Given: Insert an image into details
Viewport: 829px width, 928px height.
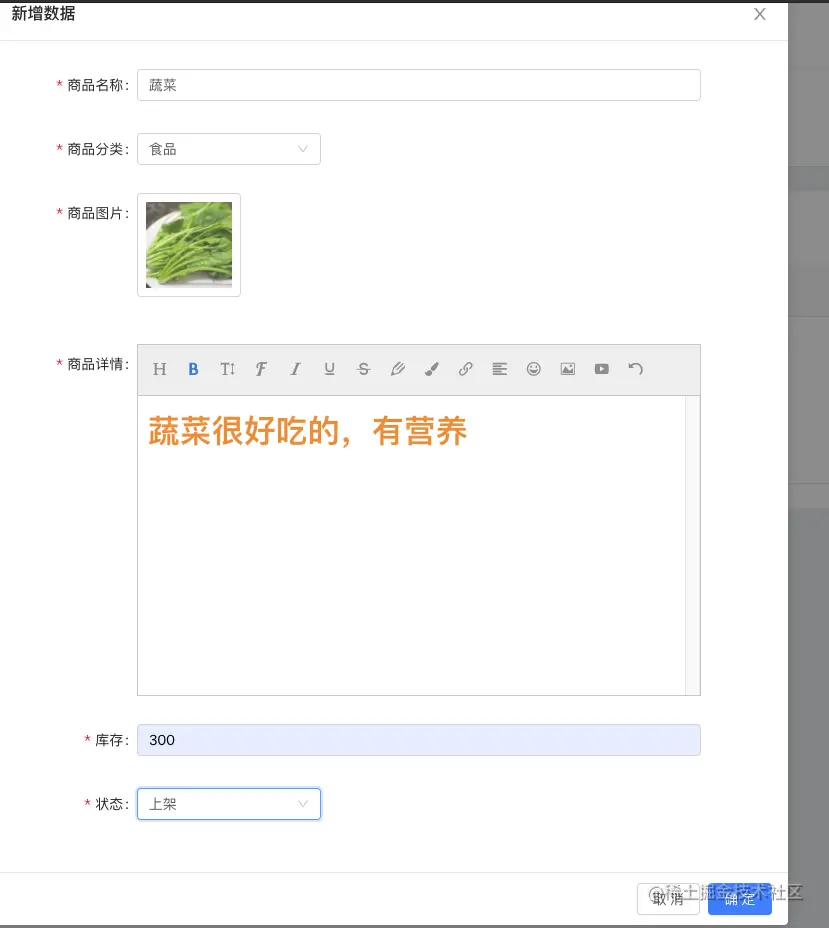Looking at the screenshot, I should tap(567, 369).
